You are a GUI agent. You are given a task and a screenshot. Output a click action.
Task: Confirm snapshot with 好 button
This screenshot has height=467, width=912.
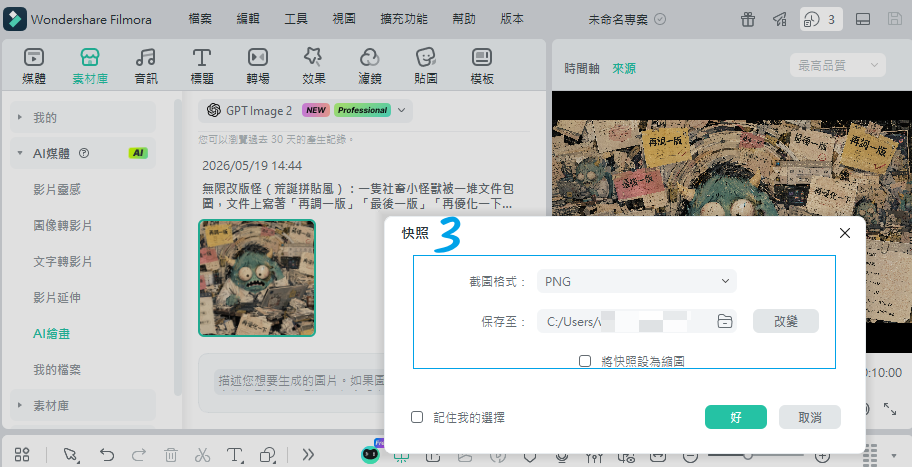pyautogui.click(x=736, y=417)
